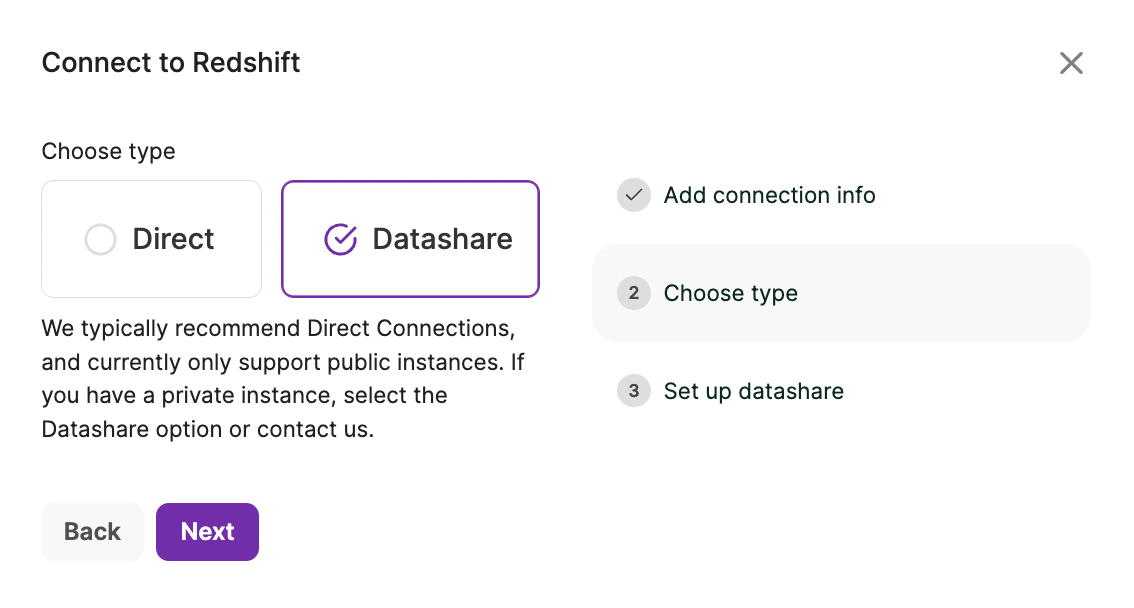The image size is (1134, 608).
Task: Close the Connect to Redshift dialog
Action: coord(1071,64)
